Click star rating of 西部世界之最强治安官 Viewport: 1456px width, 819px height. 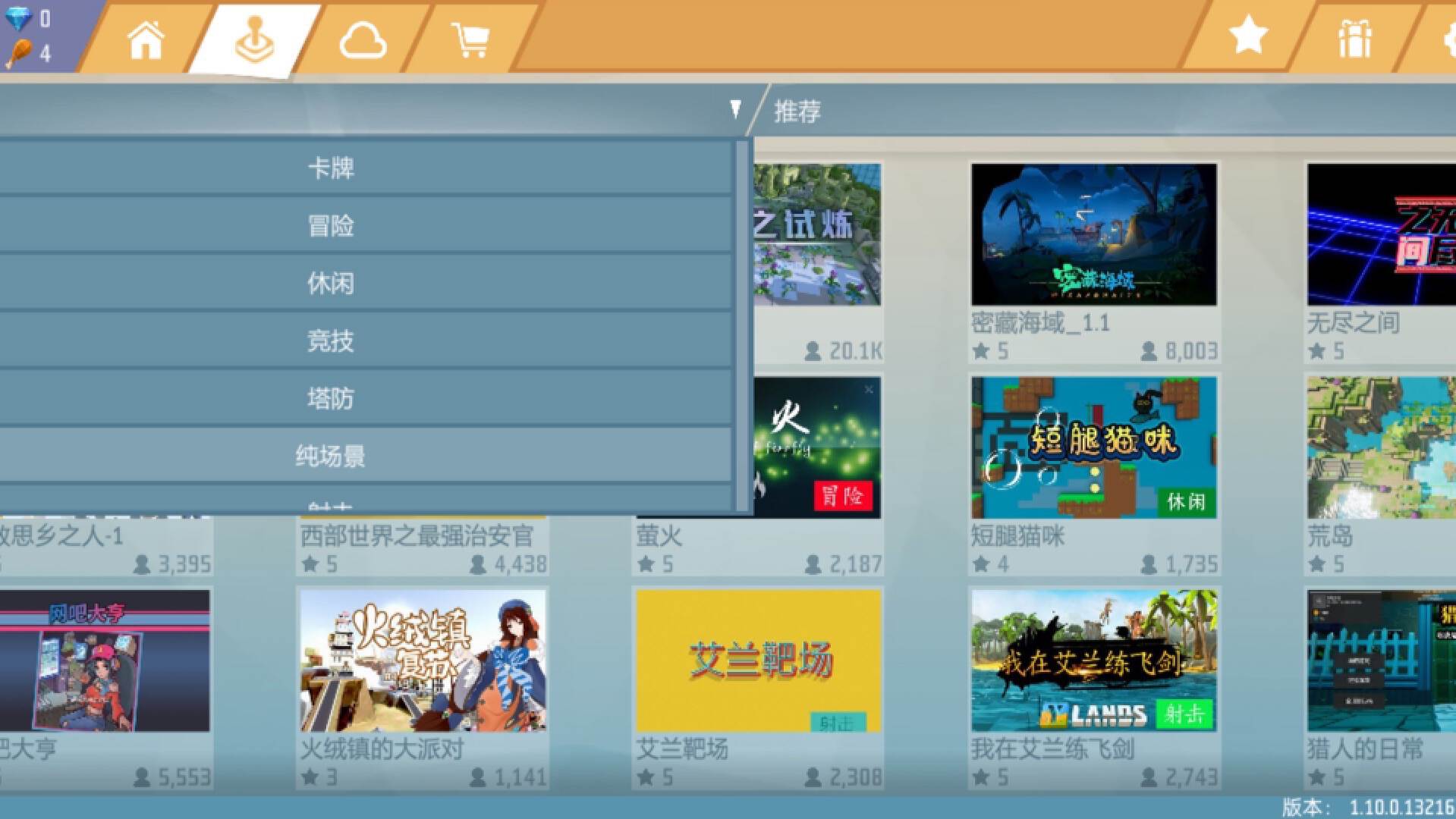[x=319, y=564]
